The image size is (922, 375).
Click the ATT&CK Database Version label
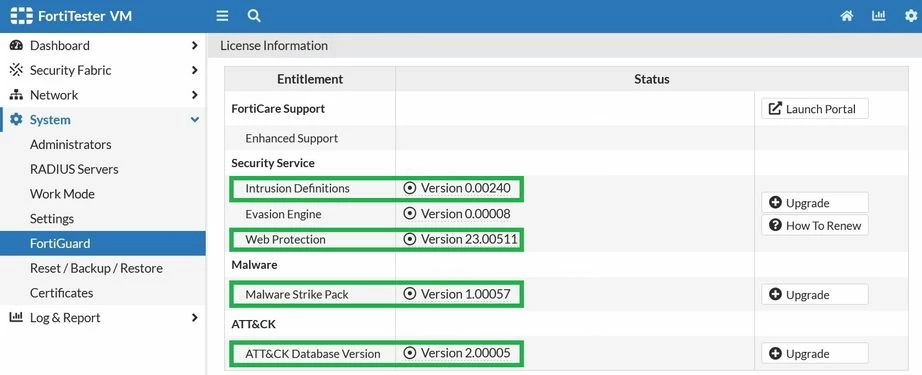click(x=313, y=353)
